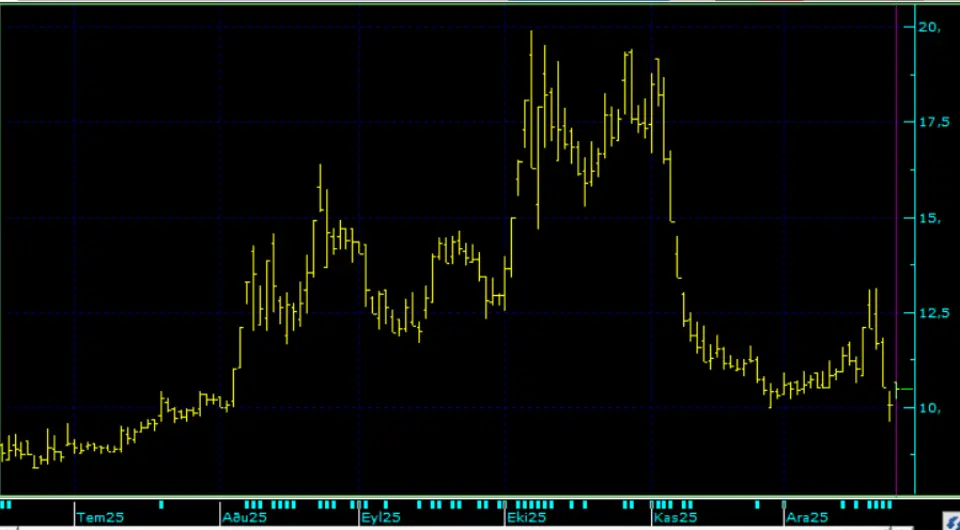Select the Eyl25 month label
Screen dimensions: 960x530
pyautogui.click(x=381, y=517)
